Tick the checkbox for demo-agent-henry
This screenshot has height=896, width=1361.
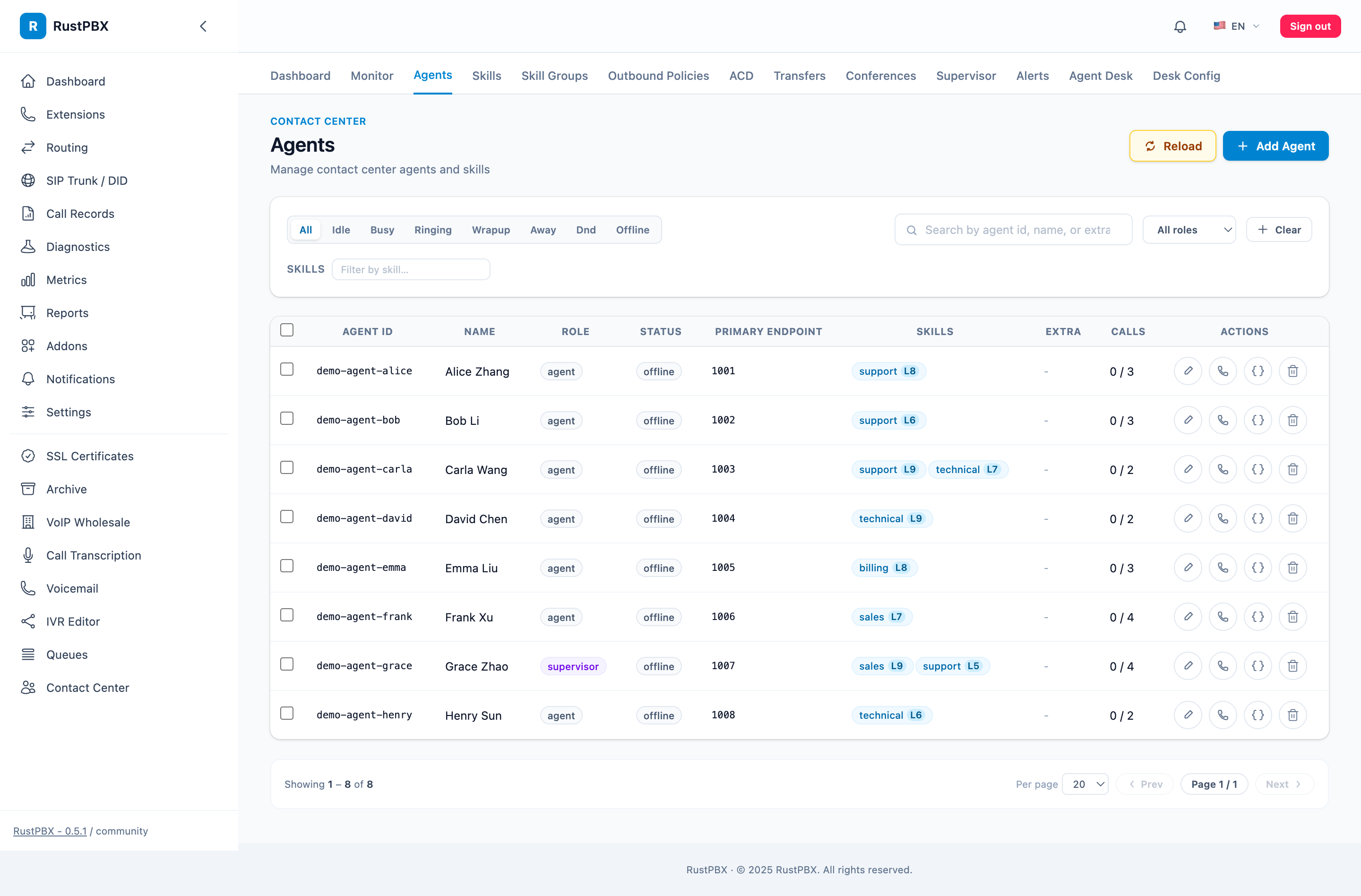[x=287, y=714]
